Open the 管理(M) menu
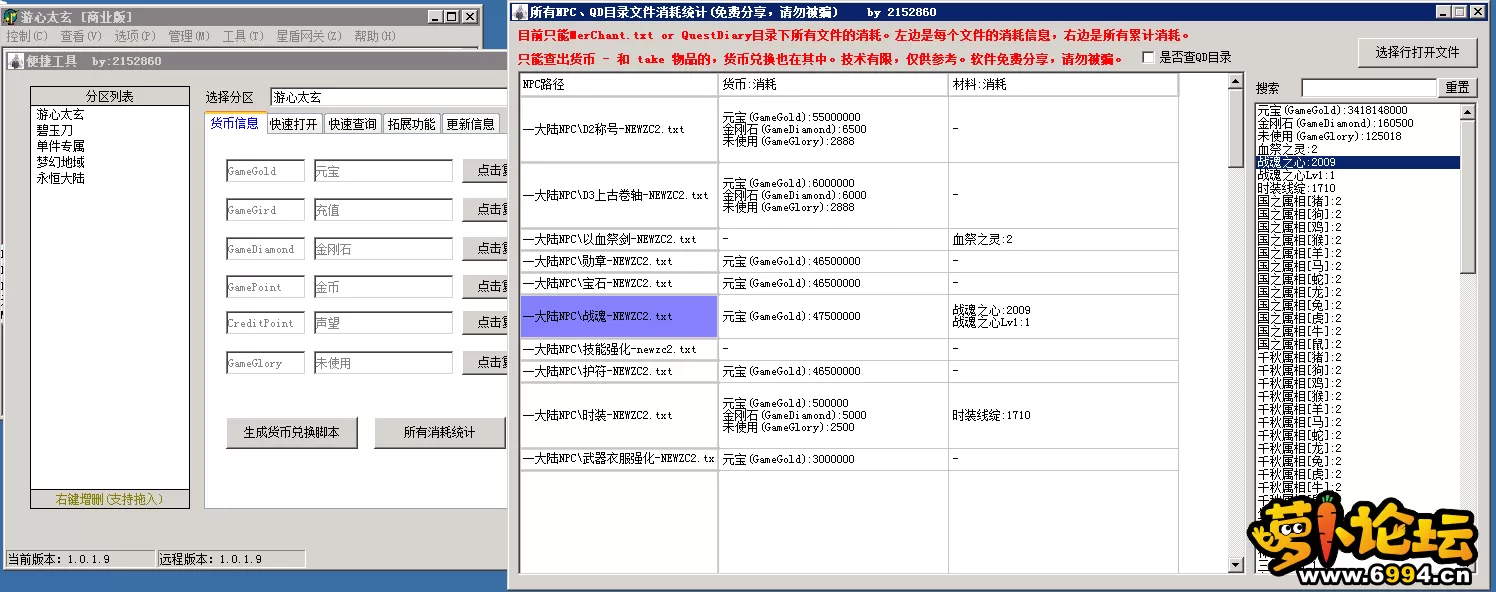 pos(189,36)
